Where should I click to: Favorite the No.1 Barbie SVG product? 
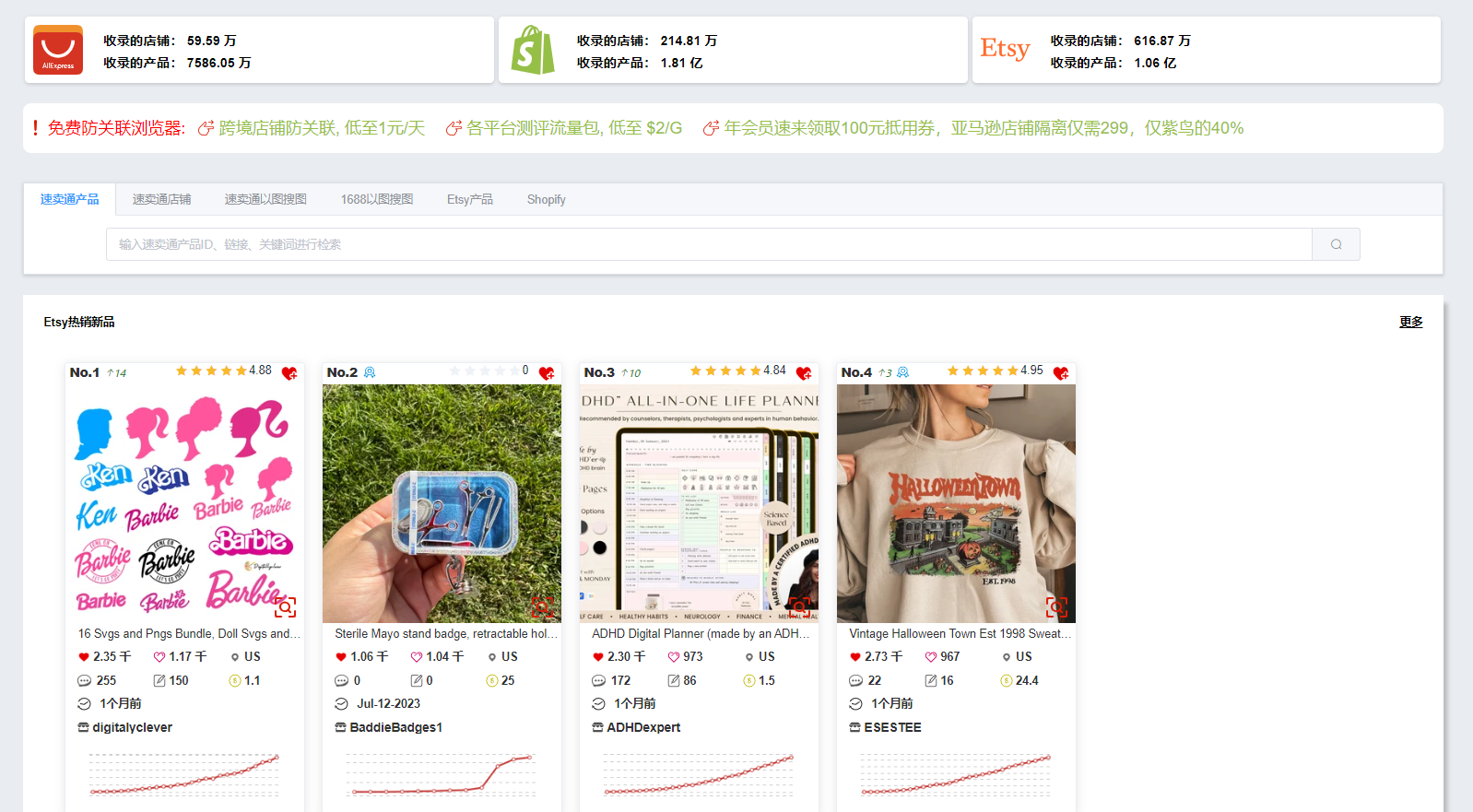tap(289, 373)
